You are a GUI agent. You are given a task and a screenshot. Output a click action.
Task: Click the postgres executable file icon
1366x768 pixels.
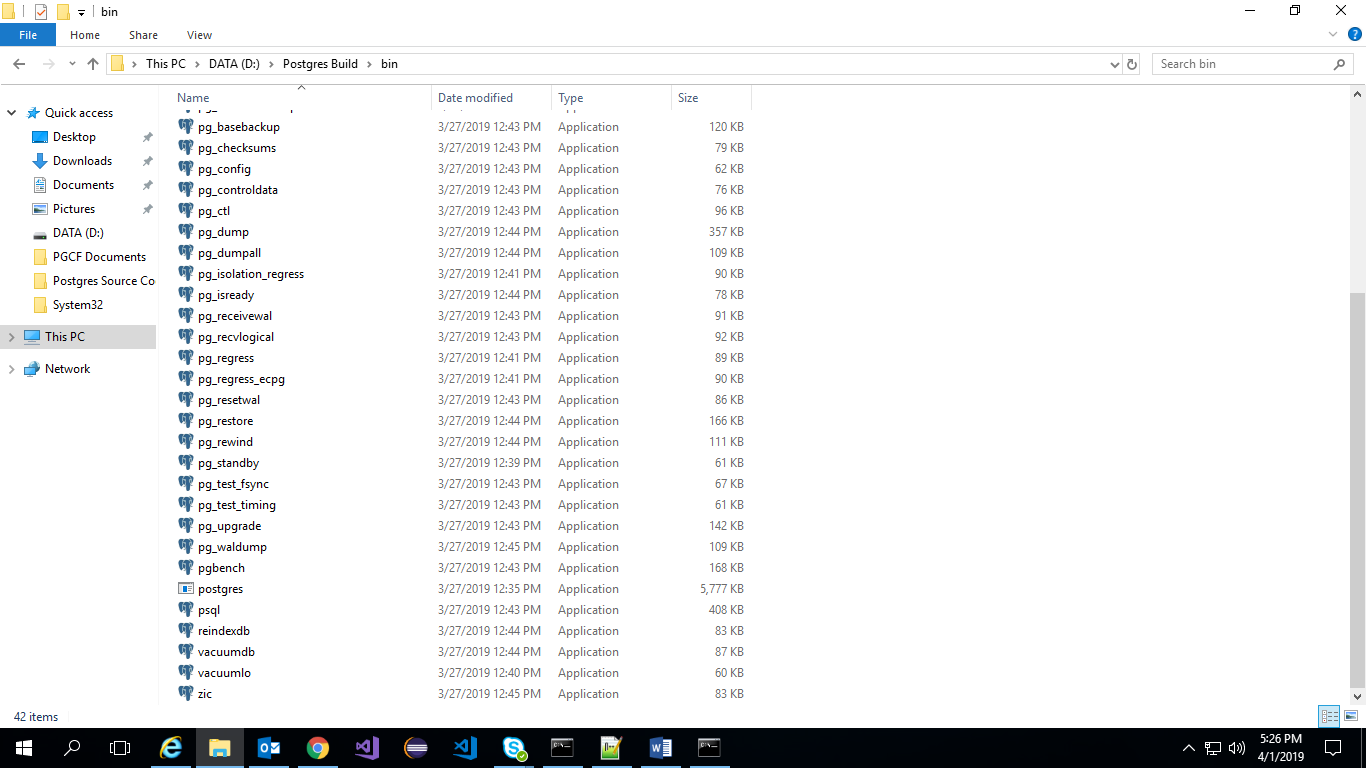point(186,589)
